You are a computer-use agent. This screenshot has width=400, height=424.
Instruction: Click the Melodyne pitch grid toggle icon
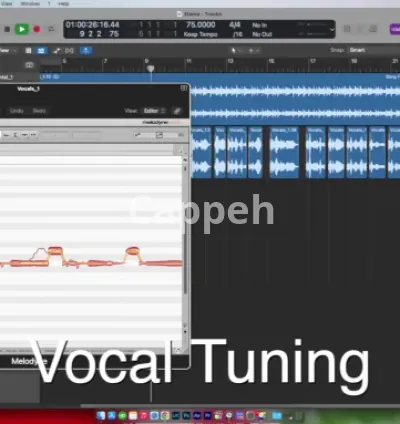[159, 135]
